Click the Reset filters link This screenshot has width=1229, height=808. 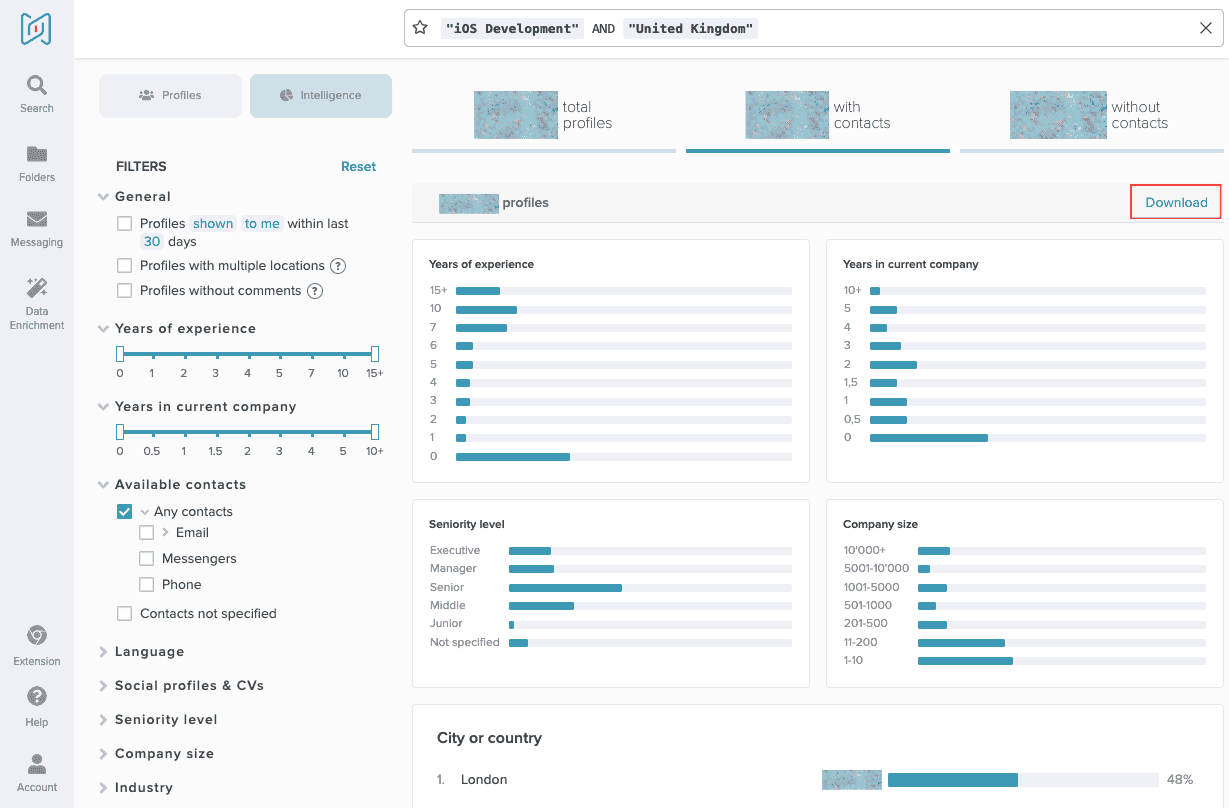[358, 167]
